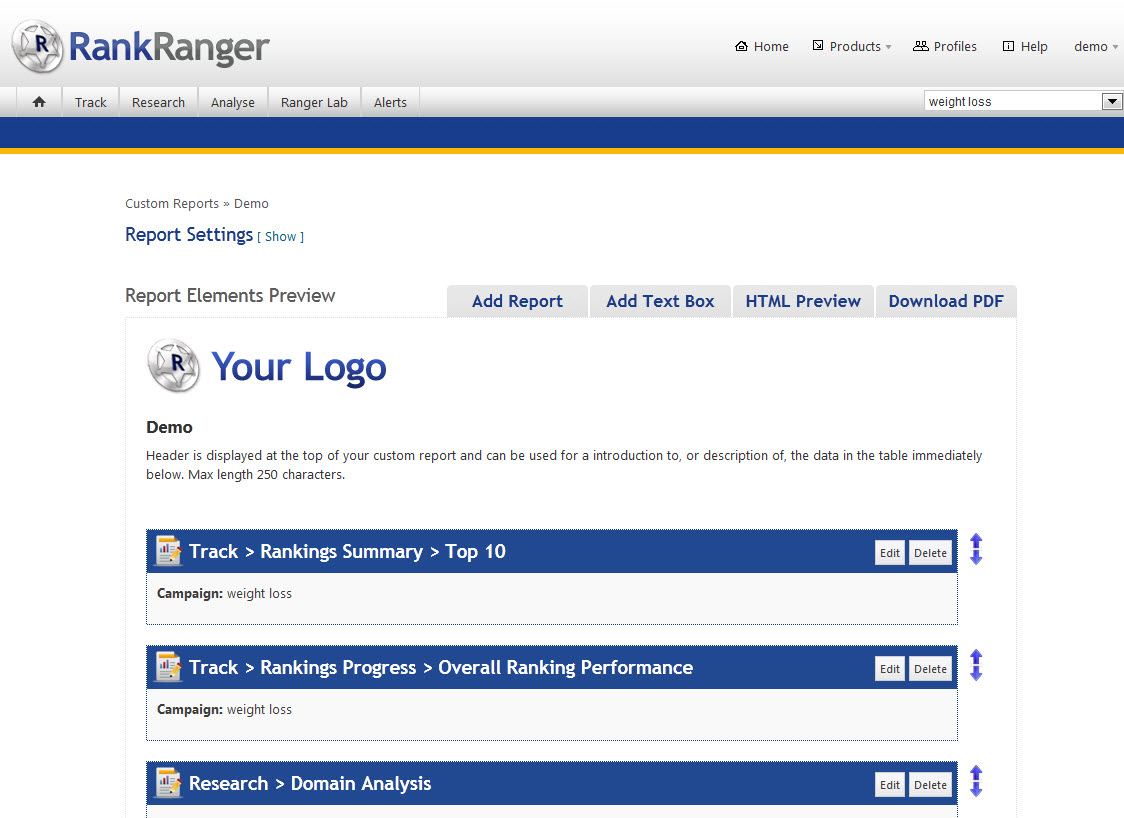
Task: Follow the Custom Reports breadcrumb link
Action: point(172,204)
